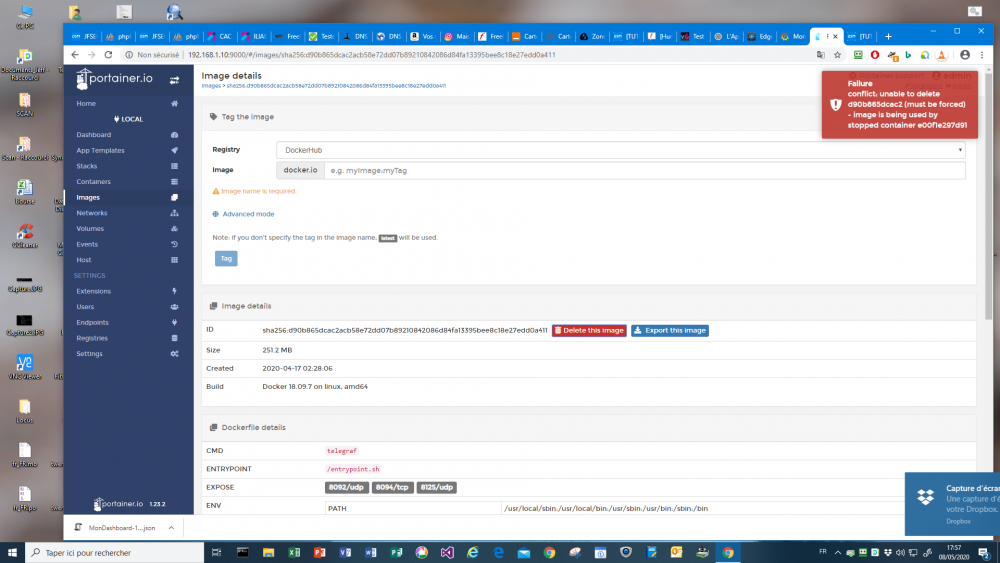Open the Stacks page
1000x563 pixels.
coord(87,166)
